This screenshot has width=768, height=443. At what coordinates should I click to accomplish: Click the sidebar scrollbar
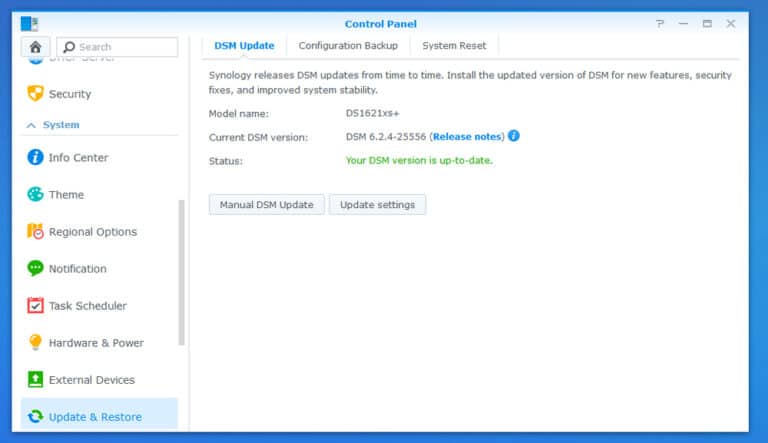(x=182, y=272)
